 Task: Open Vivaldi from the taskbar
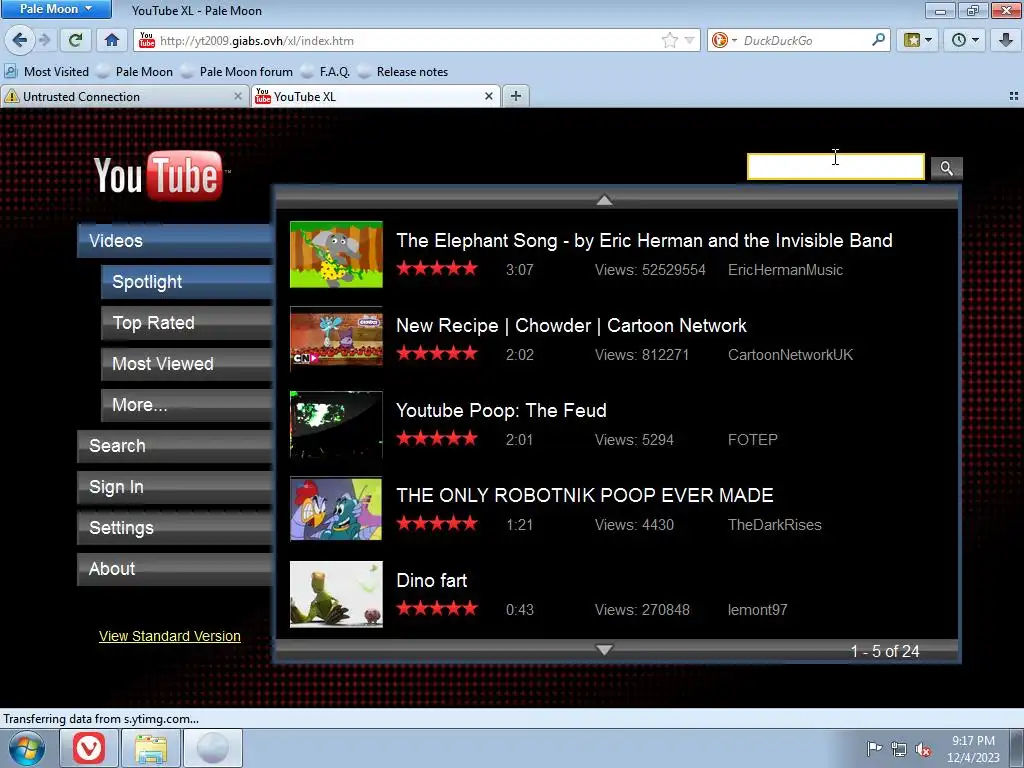[x=88, y=748]
